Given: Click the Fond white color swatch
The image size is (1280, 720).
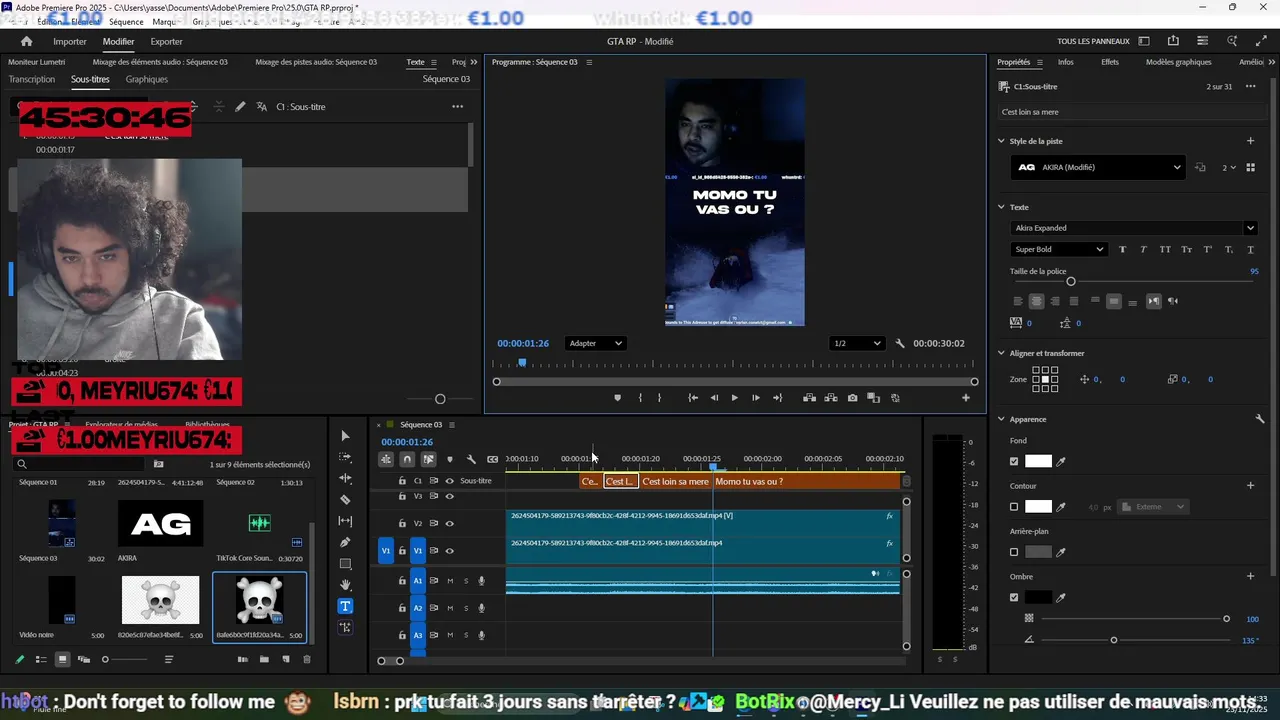Looking at the screenshot, I should point(1038,461).
